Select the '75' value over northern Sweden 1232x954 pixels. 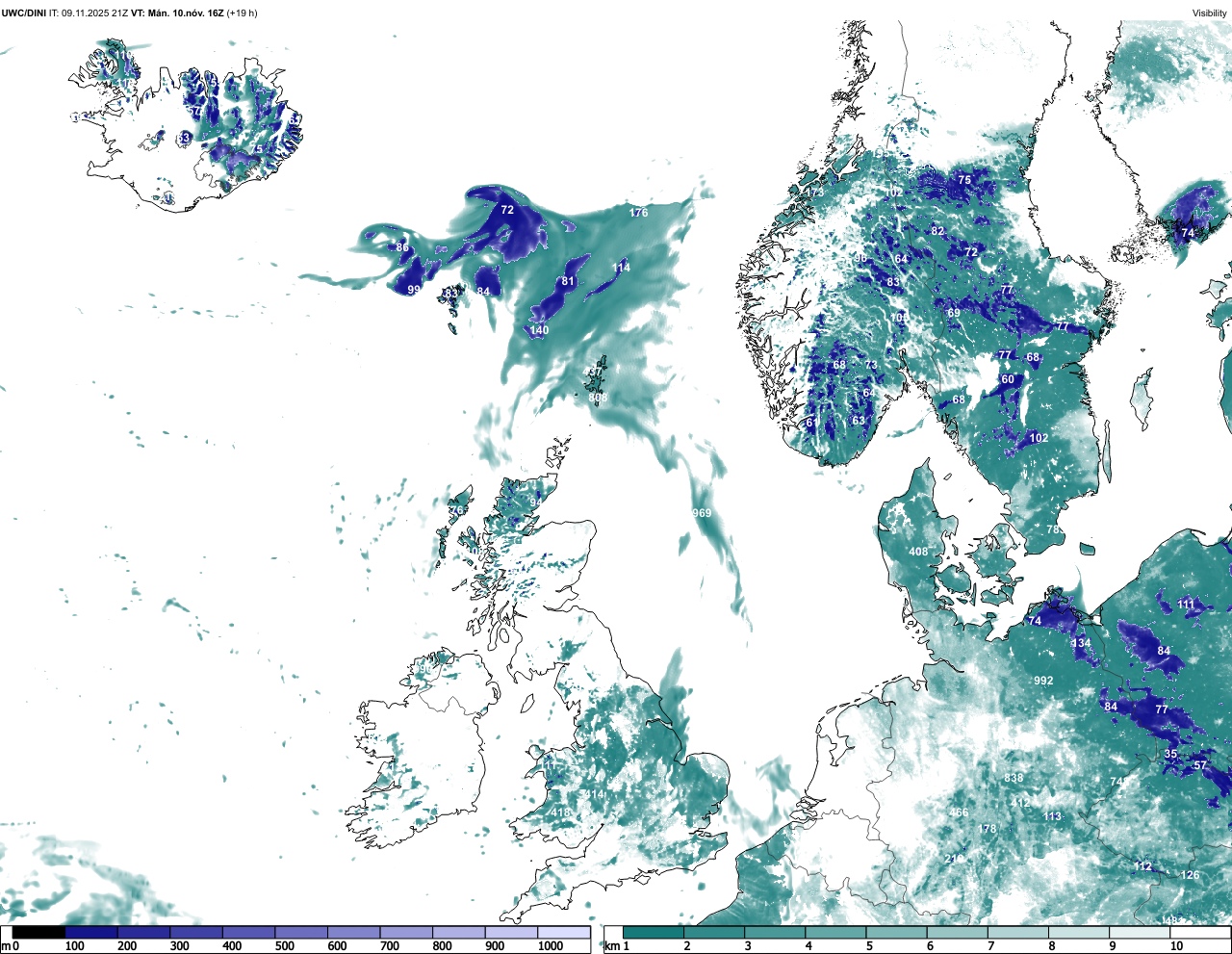[964, 180]
